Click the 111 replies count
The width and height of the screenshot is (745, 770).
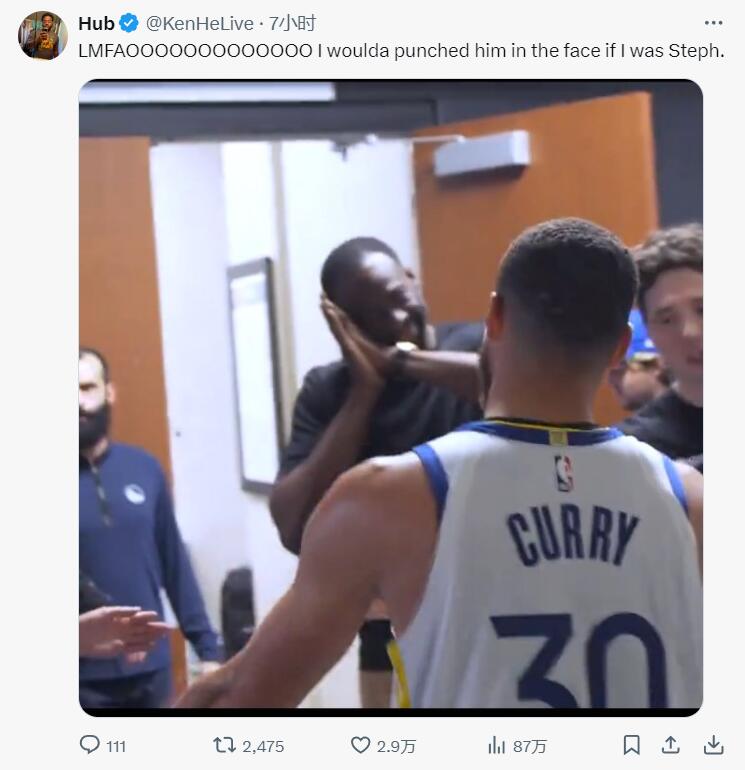[x=116, y=746]
